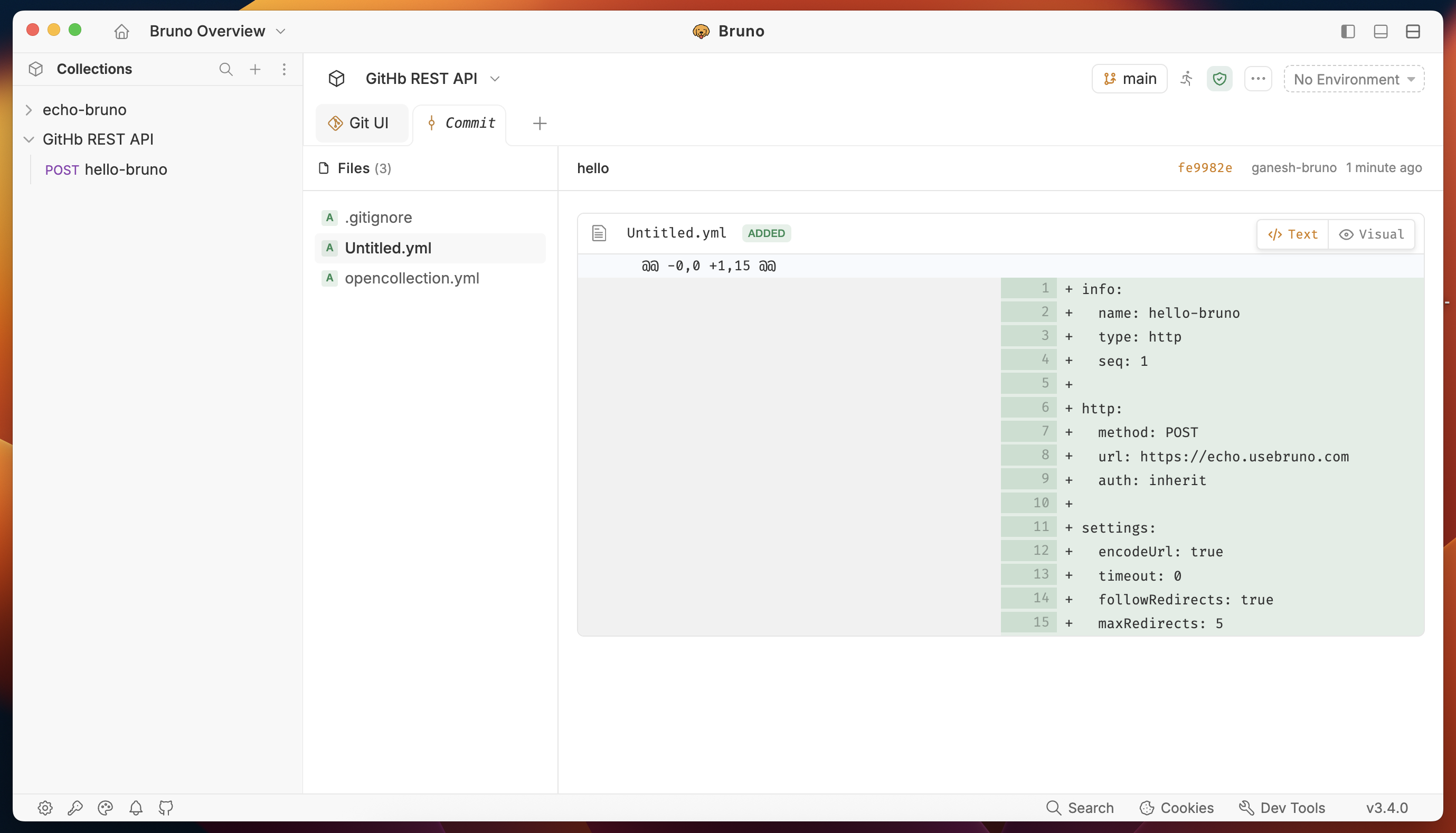Click the line with url: https://echo.usebruno.com
The image size is (1456, 833).
1212,456
